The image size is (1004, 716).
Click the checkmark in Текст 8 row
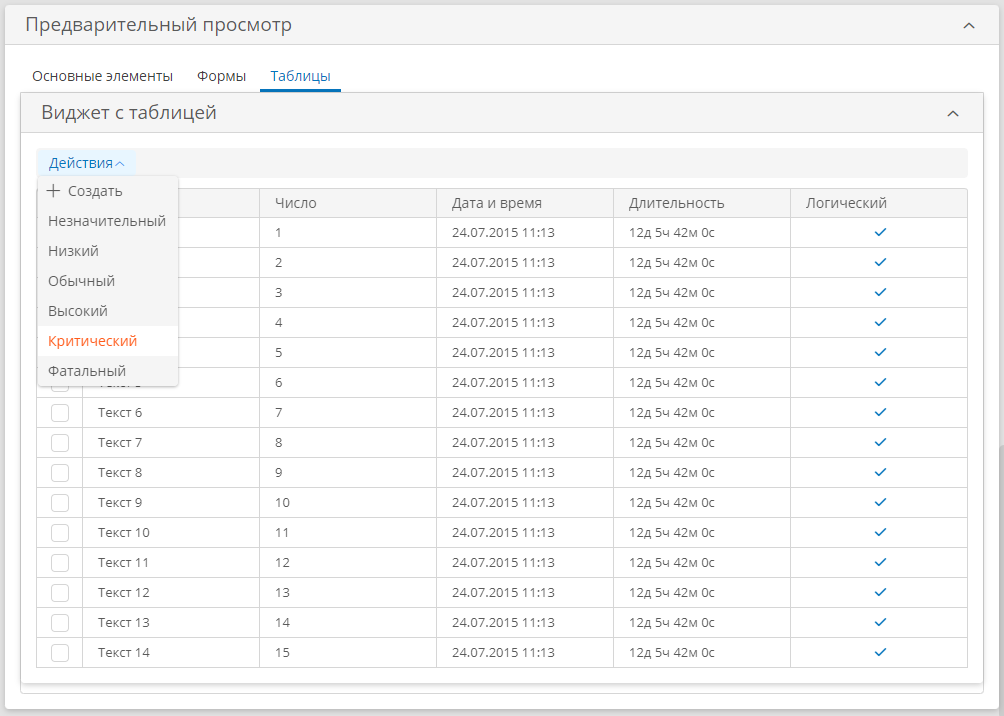click(x=880, y=473)
